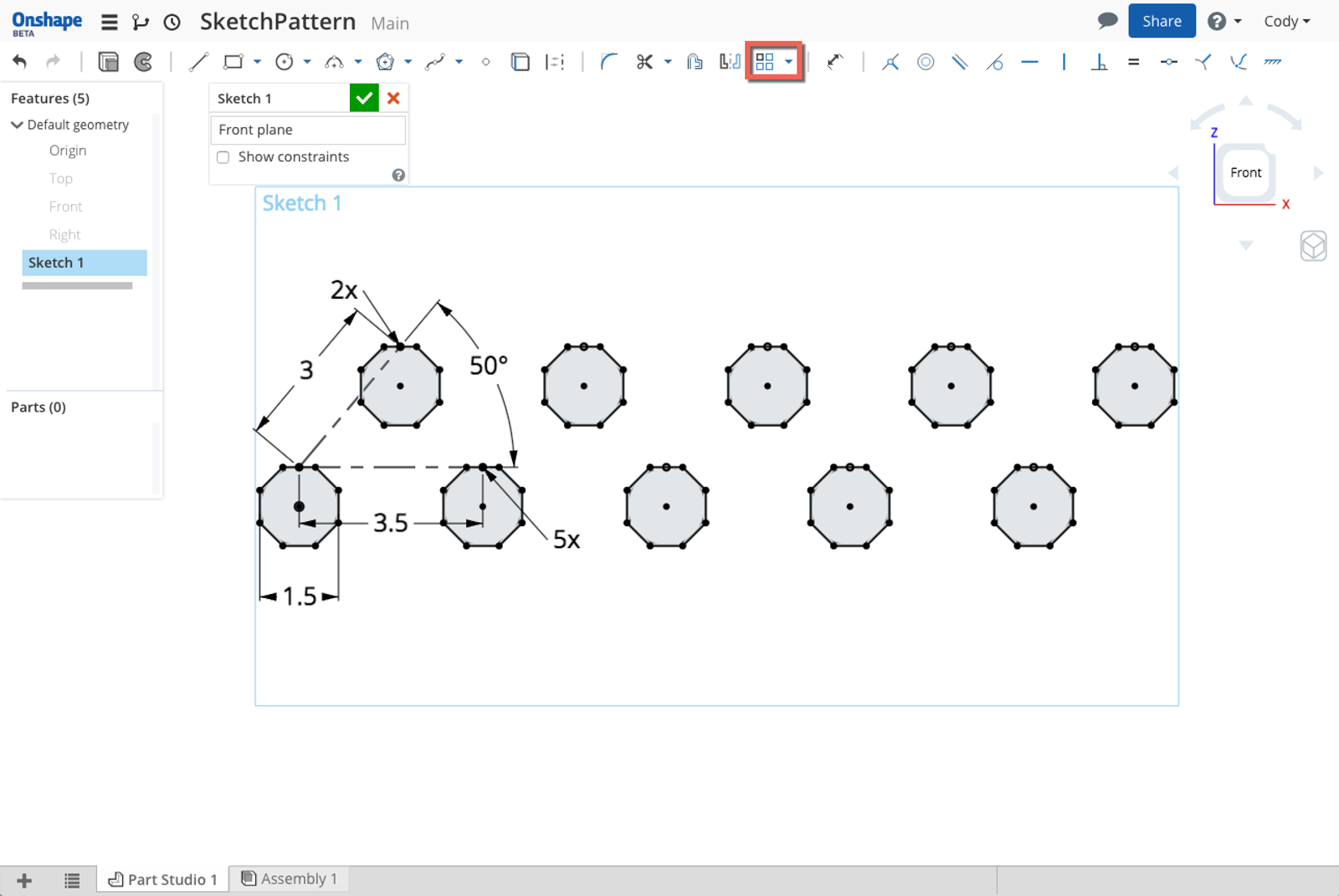Apply the Equal constraint
Screen dimensions: 1339x896
[1133, 62]
